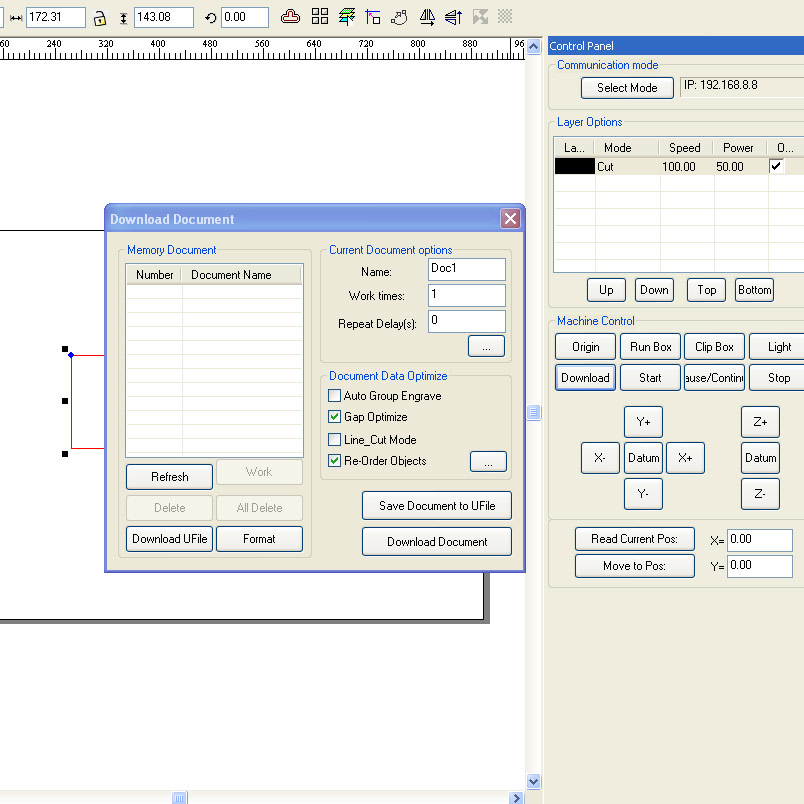Click the Document Name column header
Viewport: 804px width, 804px height.
coord(231,275)
